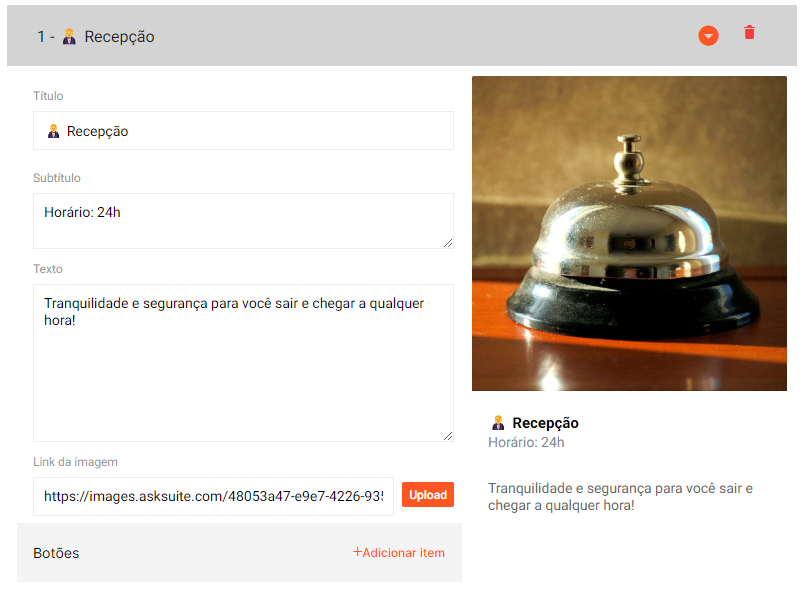Image resolution: width=803 pixels, height=589 pixels.
Task: Click the '1 - Recepção' header title
Action: [96, 37]
